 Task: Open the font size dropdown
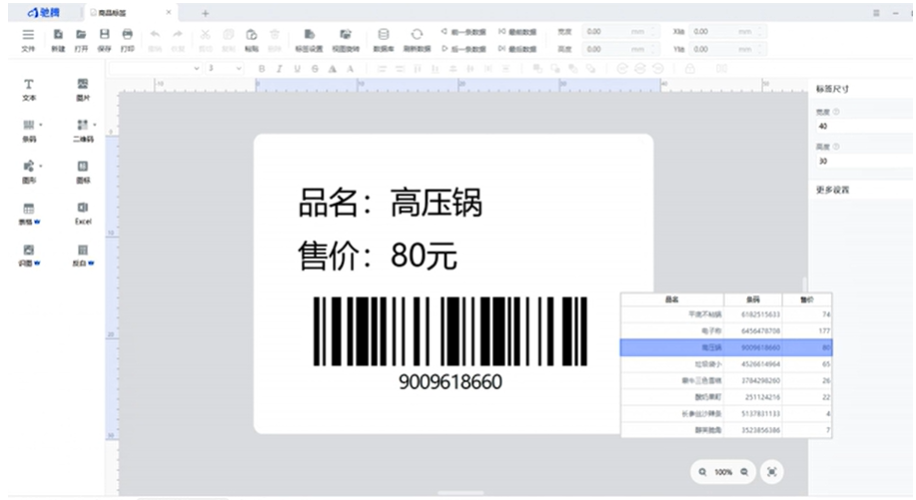224,68
